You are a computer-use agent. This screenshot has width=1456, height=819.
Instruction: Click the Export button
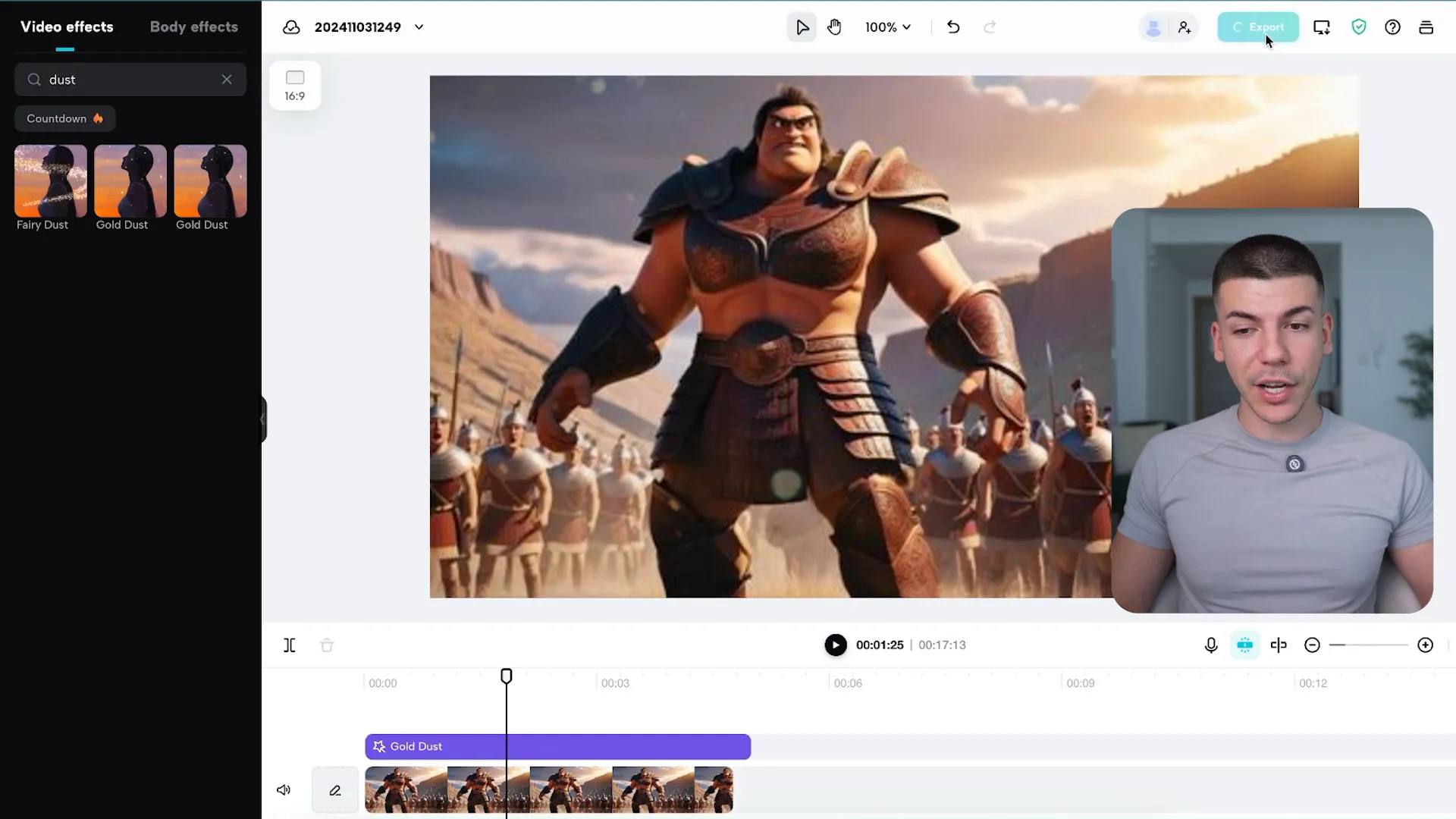(x=1259, y=27)
